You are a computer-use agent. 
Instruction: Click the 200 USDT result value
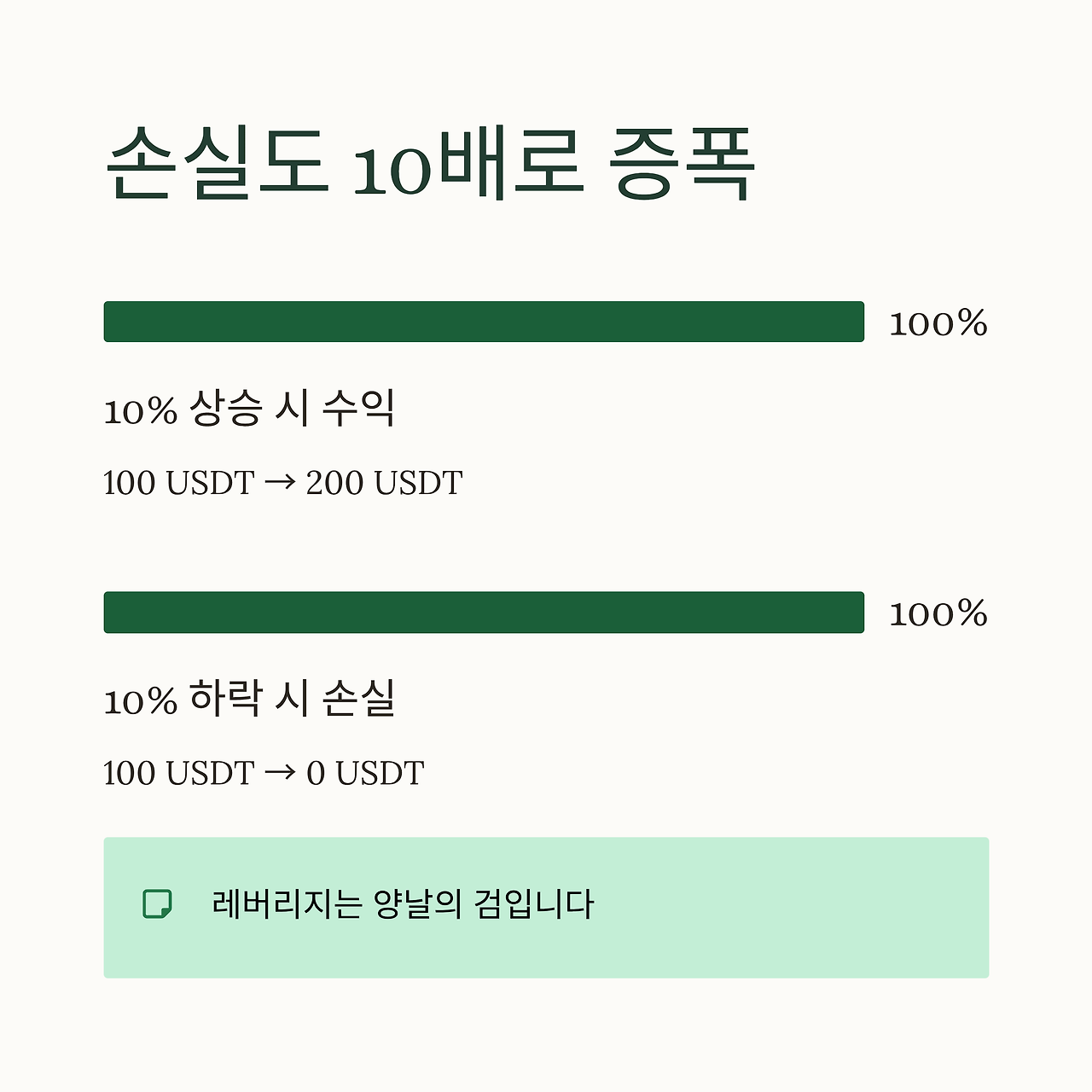coord(384,483)
